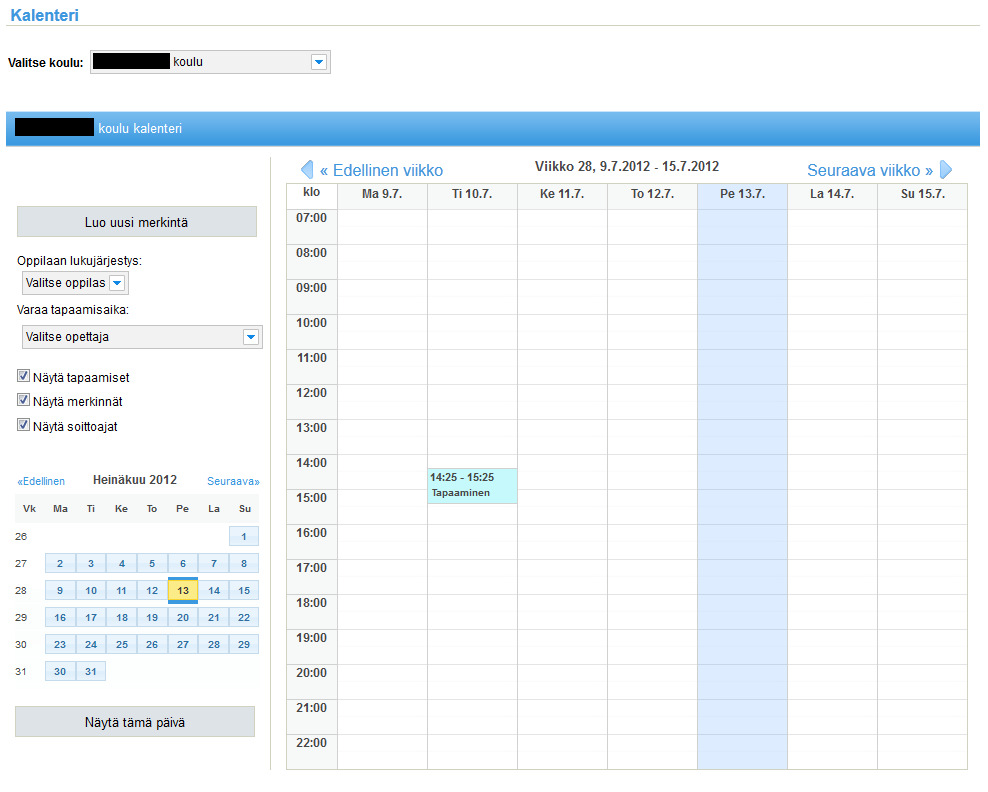The image size is (988, 792).
Task: Select the Ti 10.7. column header
Action: coord(473,194)
